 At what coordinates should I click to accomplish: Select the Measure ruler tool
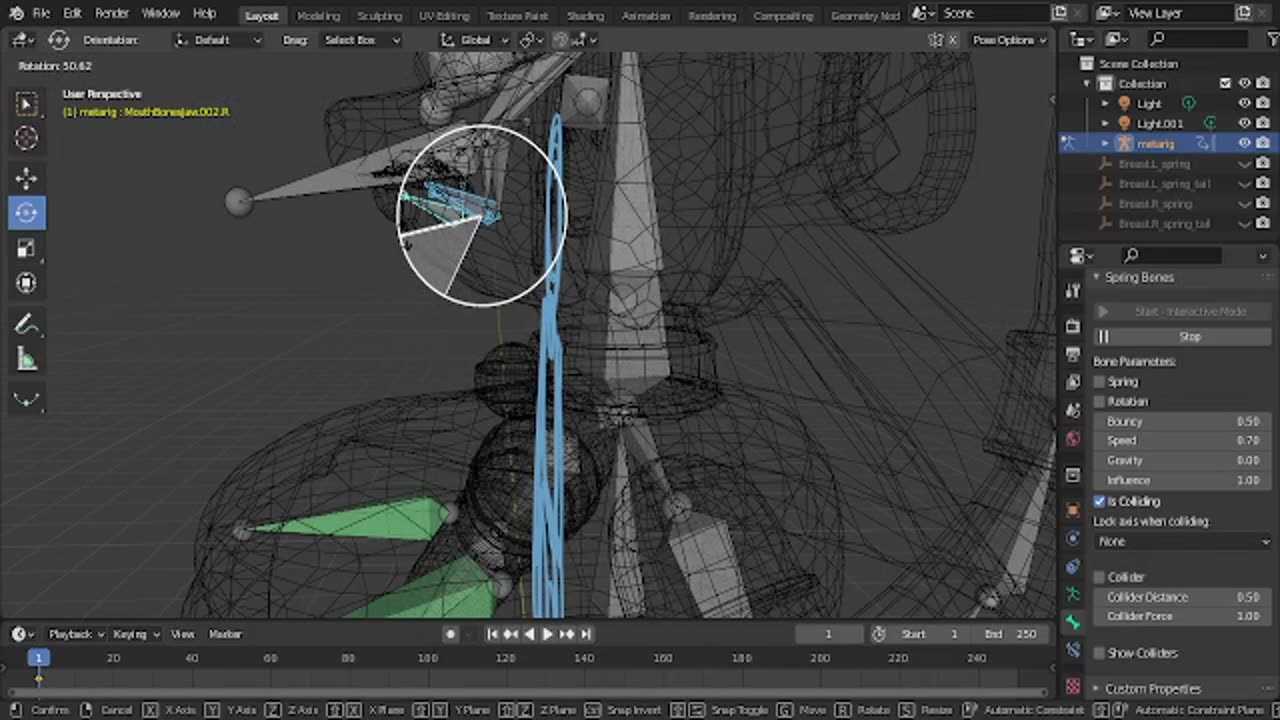[27, 359]
